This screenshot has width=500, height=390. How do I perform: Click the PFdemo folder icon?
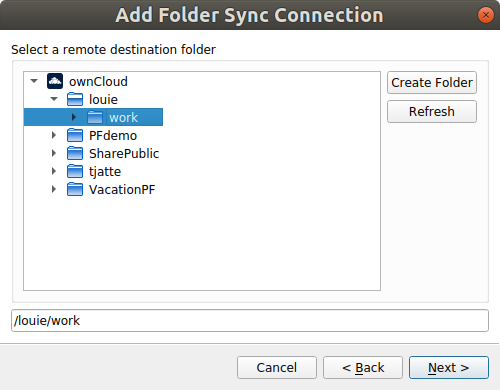coord(75,135)
